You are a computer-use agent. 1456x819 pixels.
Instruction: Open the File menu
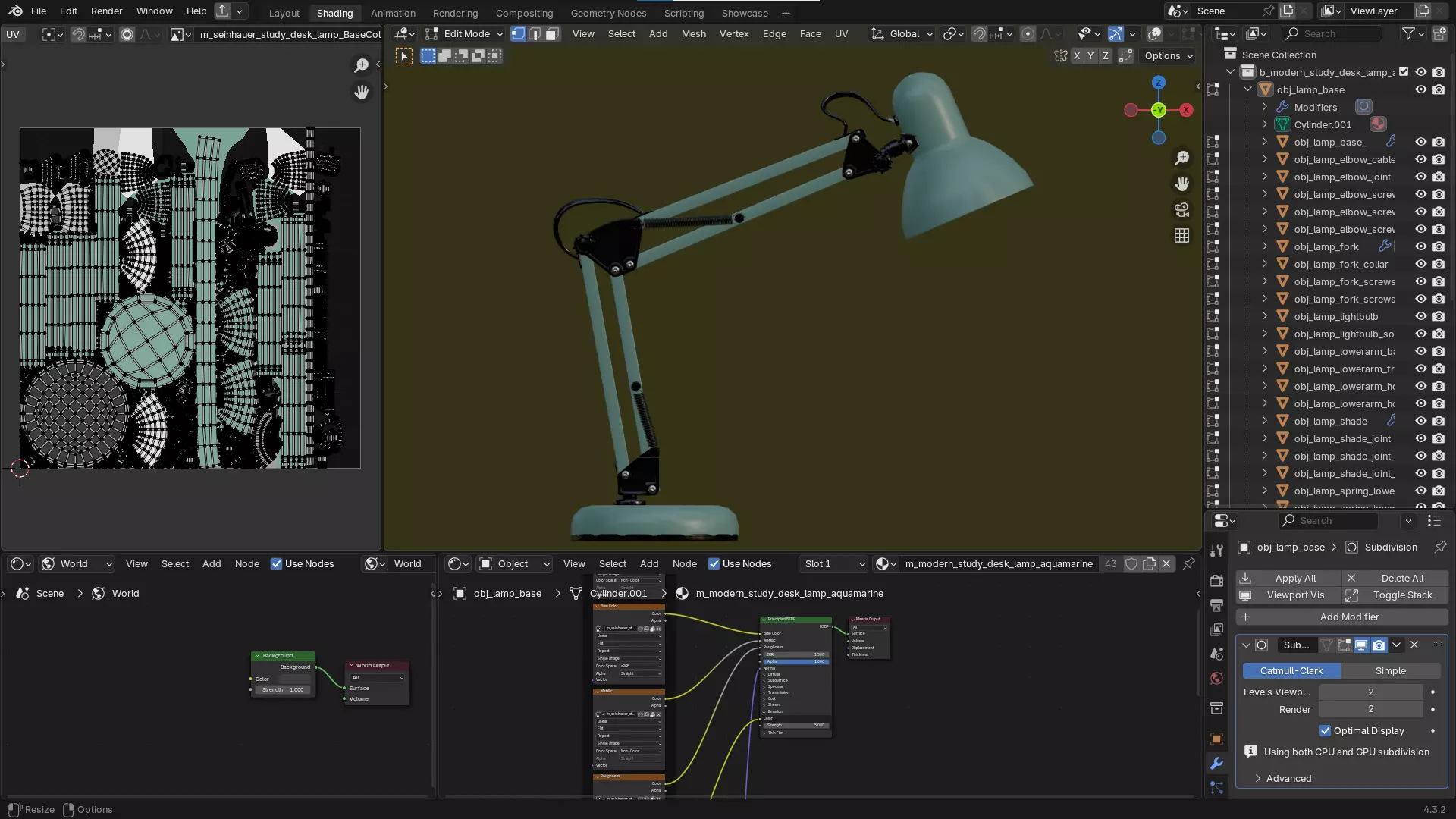(x=39, y=11)
